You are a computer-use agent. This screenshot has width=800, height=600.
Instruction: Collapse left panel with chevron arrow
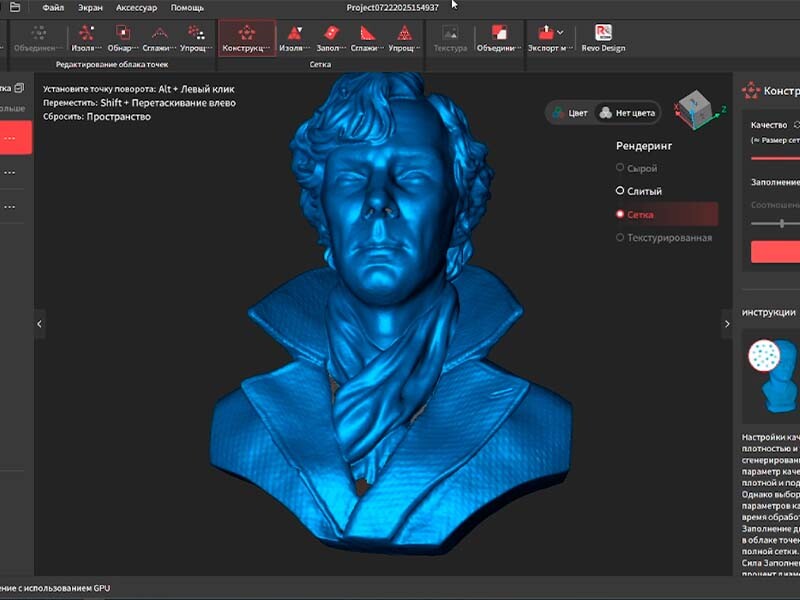40,324
